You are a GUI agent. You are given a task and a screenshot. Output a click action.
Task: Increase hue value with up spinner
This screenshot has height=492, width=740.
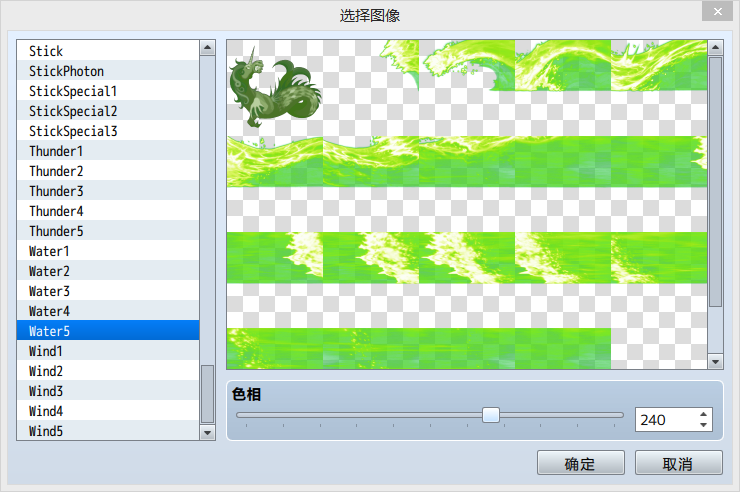703,414
